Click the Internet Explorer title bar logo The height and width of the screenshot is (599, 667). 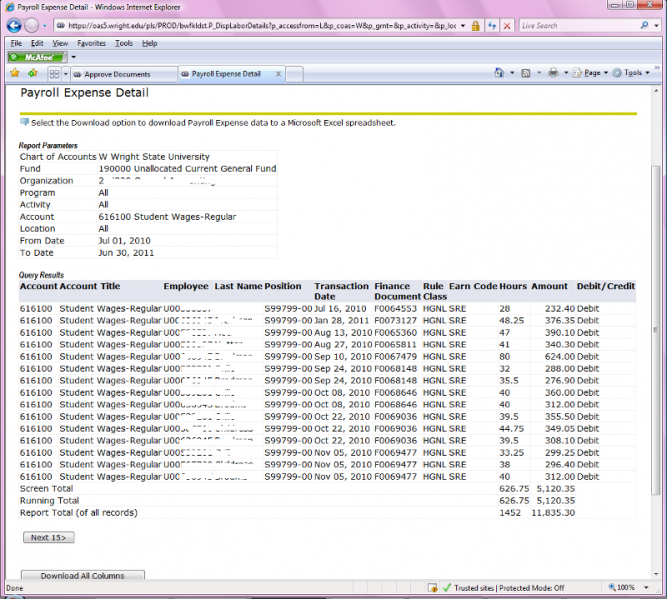(x=9, y=7)
